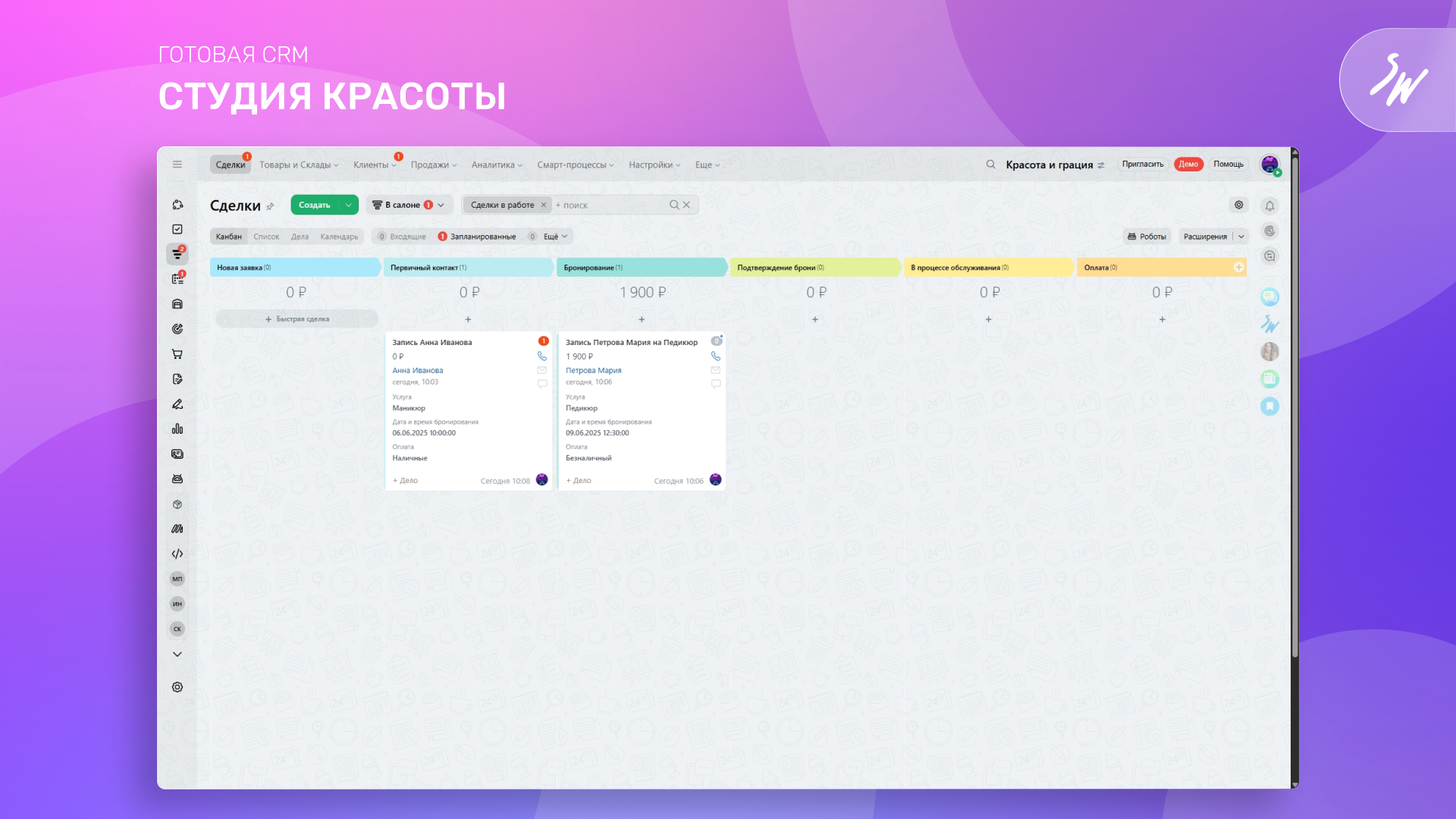1456x819 pixels.
Task: Expand the Товары и Склады menu
Action: tap(299, 165)
